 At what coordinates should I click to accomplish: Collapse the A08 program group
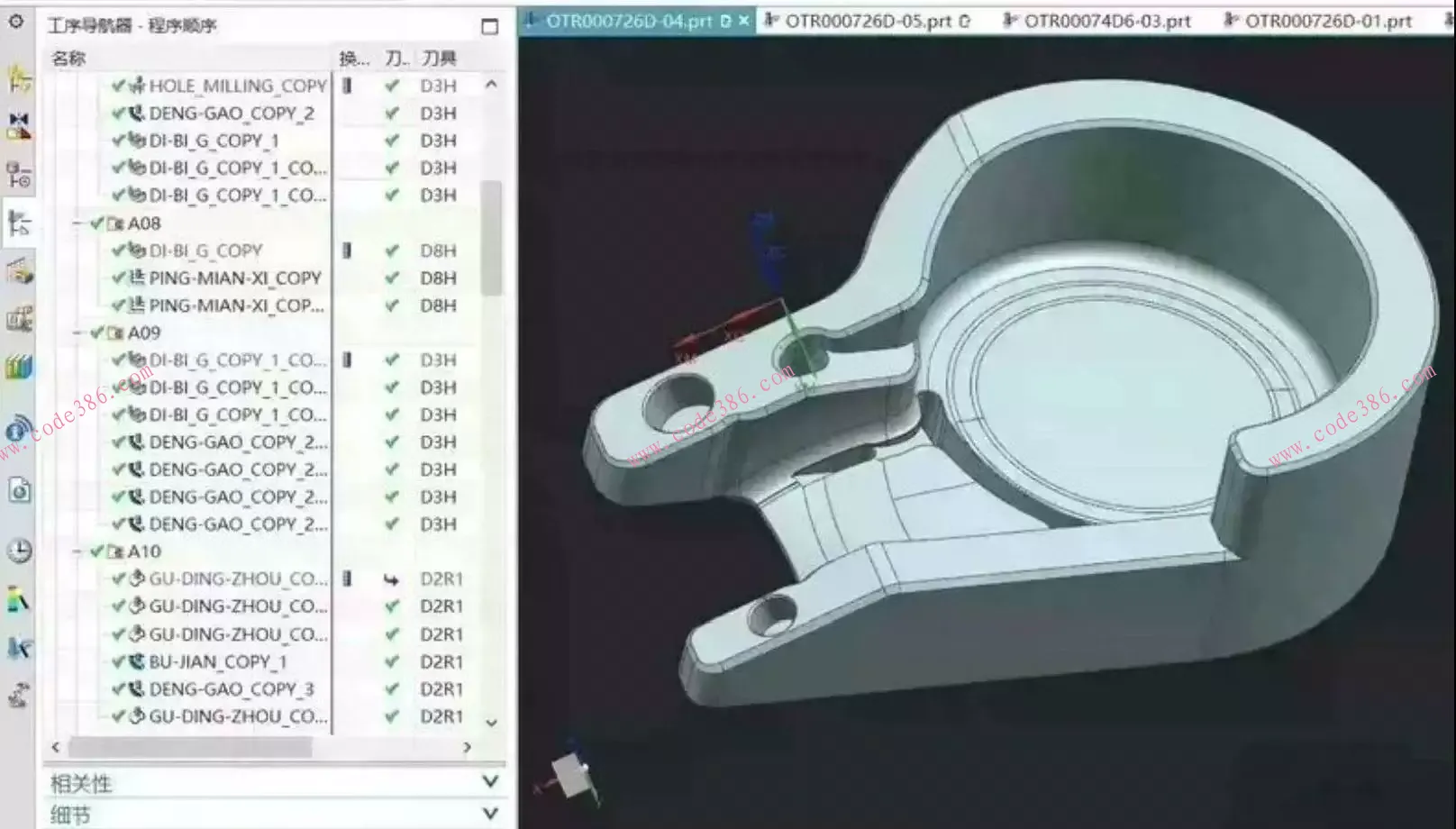coord(78,223)
